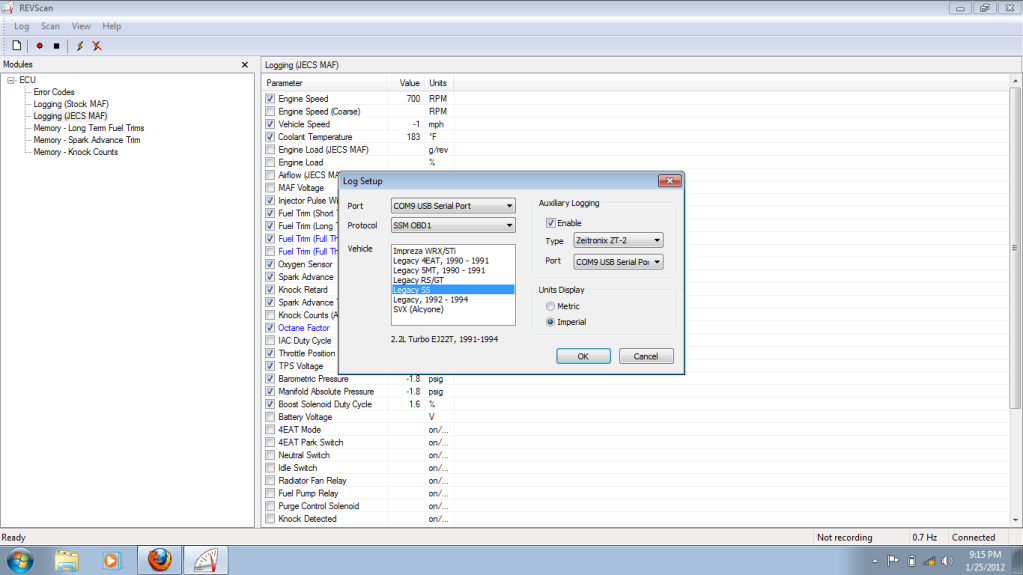Click the battery icon in the tray
Viewport: 1023px width, 575px height.
click(911, 561)
